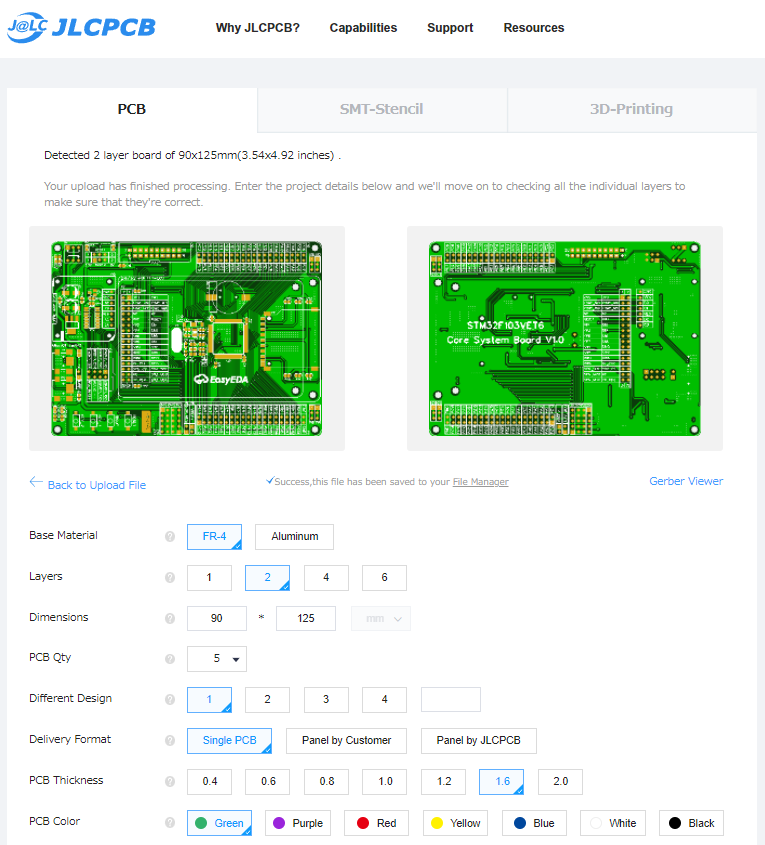Set PCB thickness to 0.8

click(326, 781)
